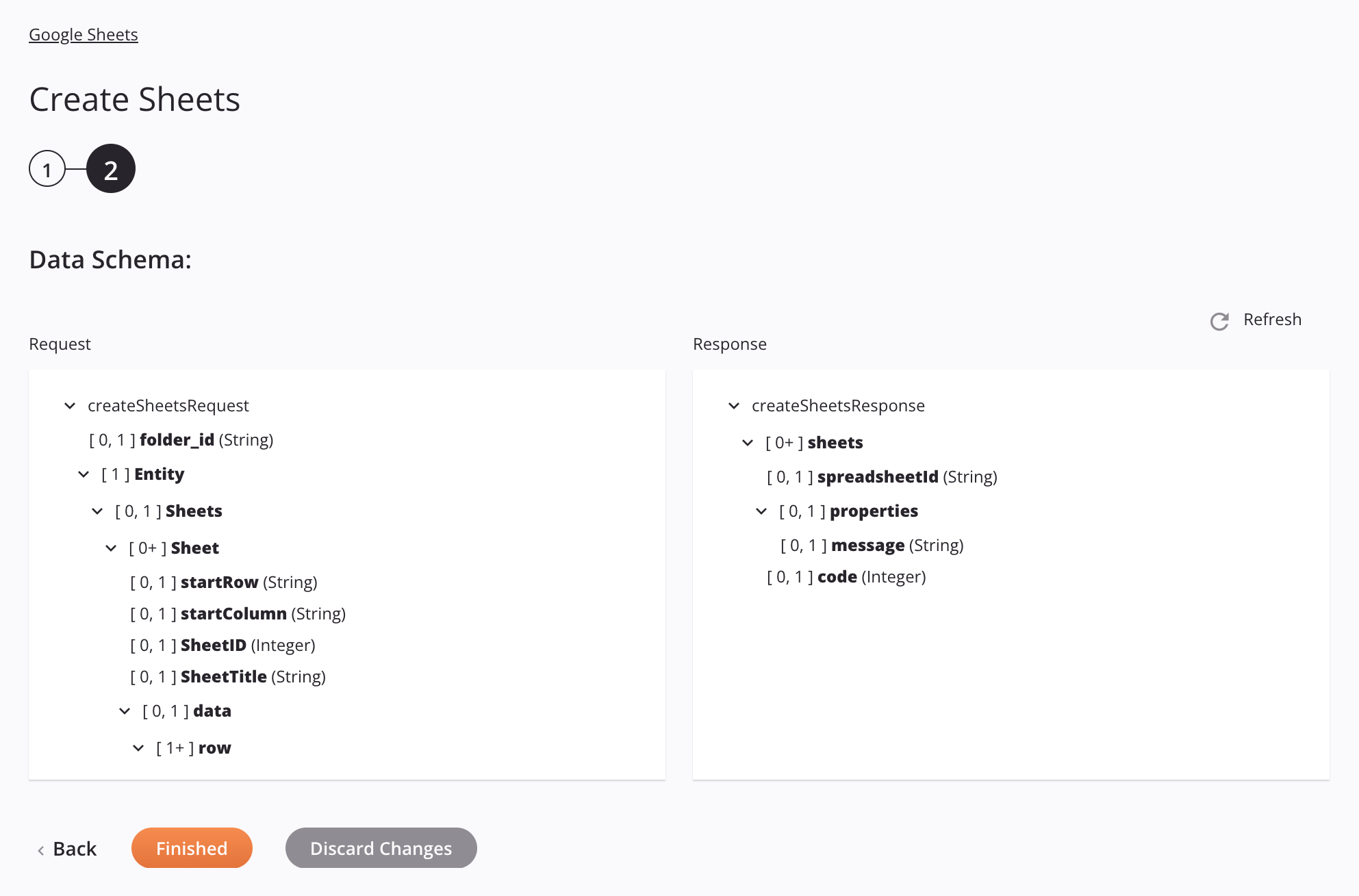
Task: Collapse the Entity node in request
Action: 84,474
